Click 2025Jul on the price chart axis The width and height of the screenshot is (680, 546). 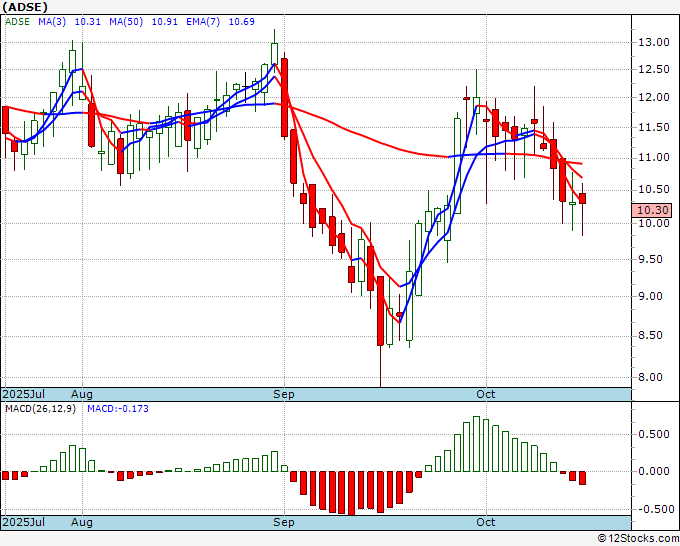click(x=24, y=394)
